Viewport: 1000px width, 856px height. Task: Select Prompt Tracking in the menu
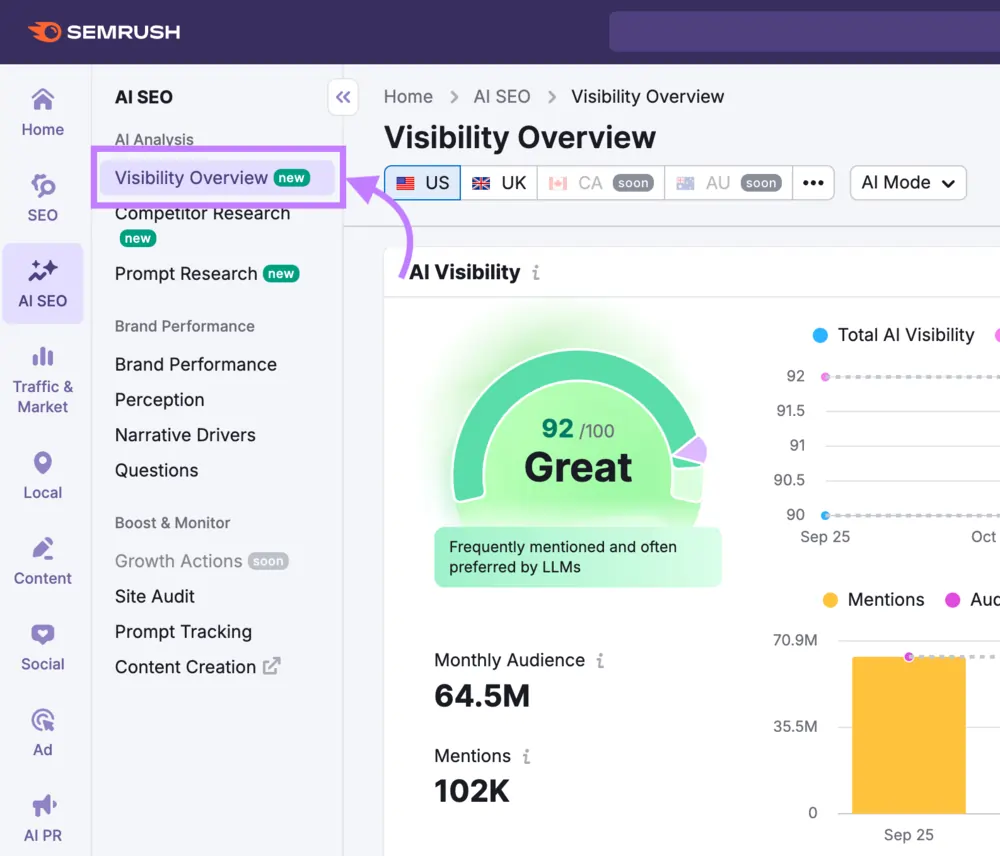[183, 631]
